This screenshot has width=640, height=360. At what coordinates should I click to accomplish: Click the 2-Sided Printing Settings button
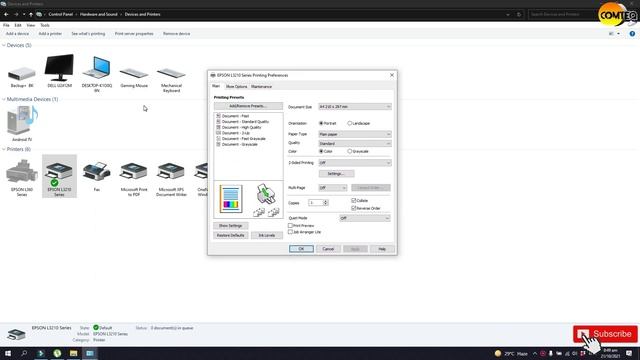[x=336, y=174]
